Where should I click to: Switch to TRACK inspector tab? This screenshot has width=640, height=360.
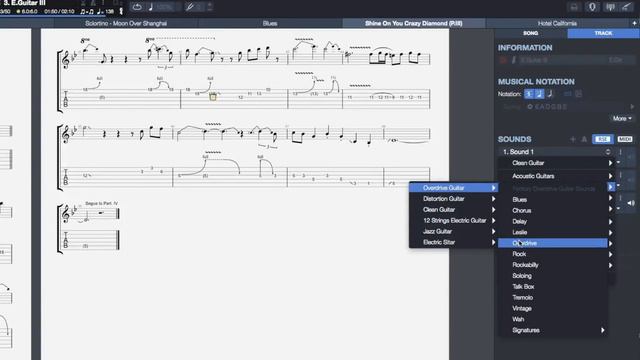click(x=603, y=33)
